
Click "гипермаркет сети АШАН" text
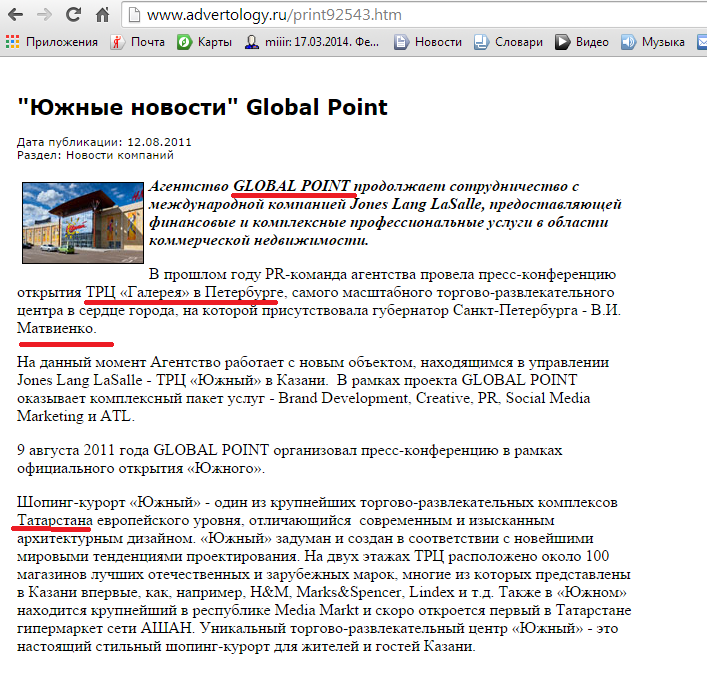105,628
